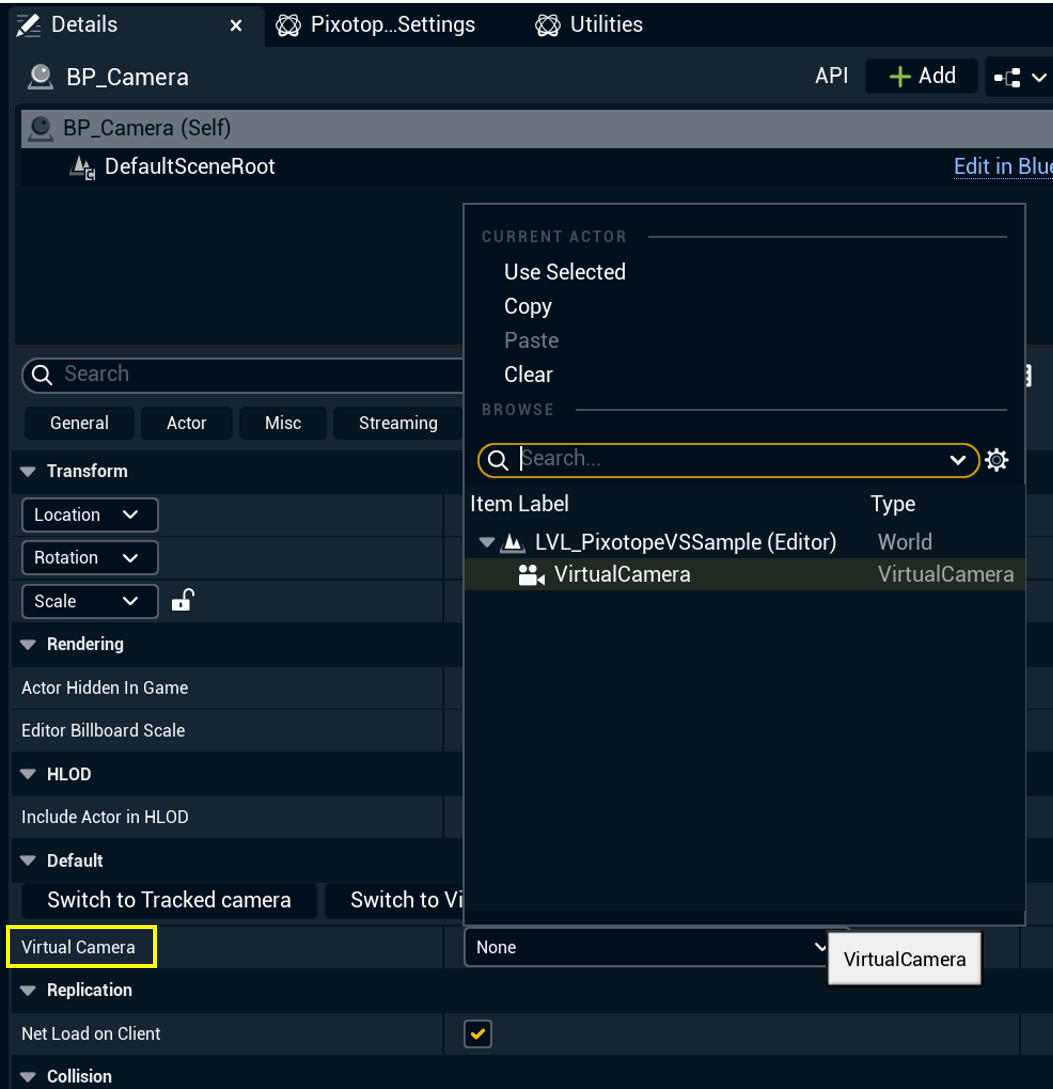
Task: Click the level icon beside LVL_PixotopeVSSample
Action: pyautogui.click(x=513, y=542)
